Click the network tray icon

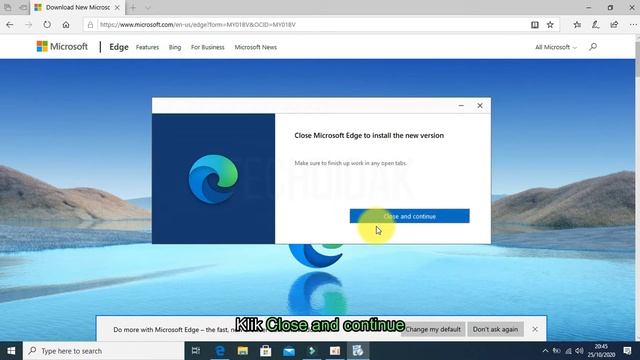568,351
